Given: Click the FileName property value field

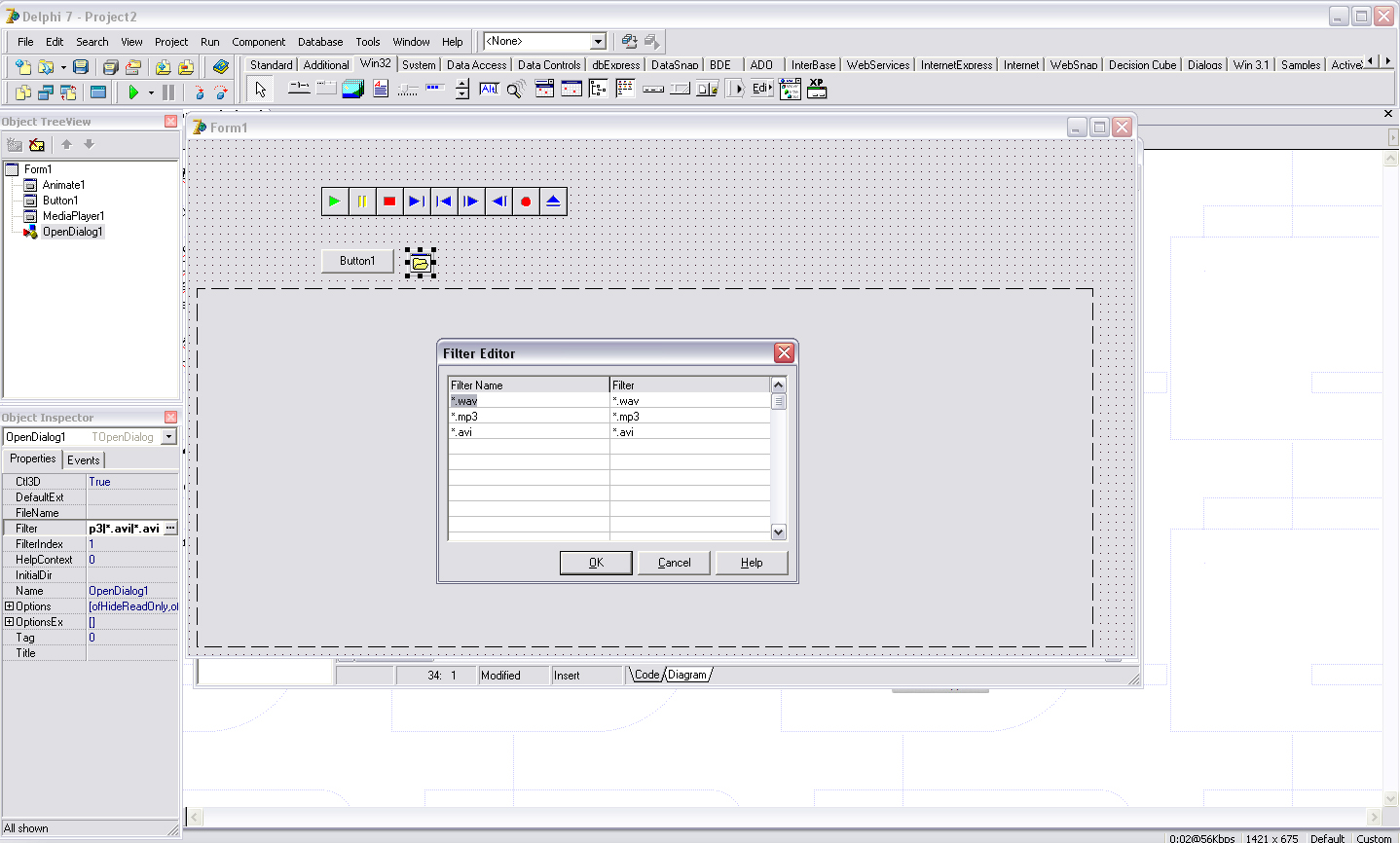Looking at the screenshot, I should [132, 513].
